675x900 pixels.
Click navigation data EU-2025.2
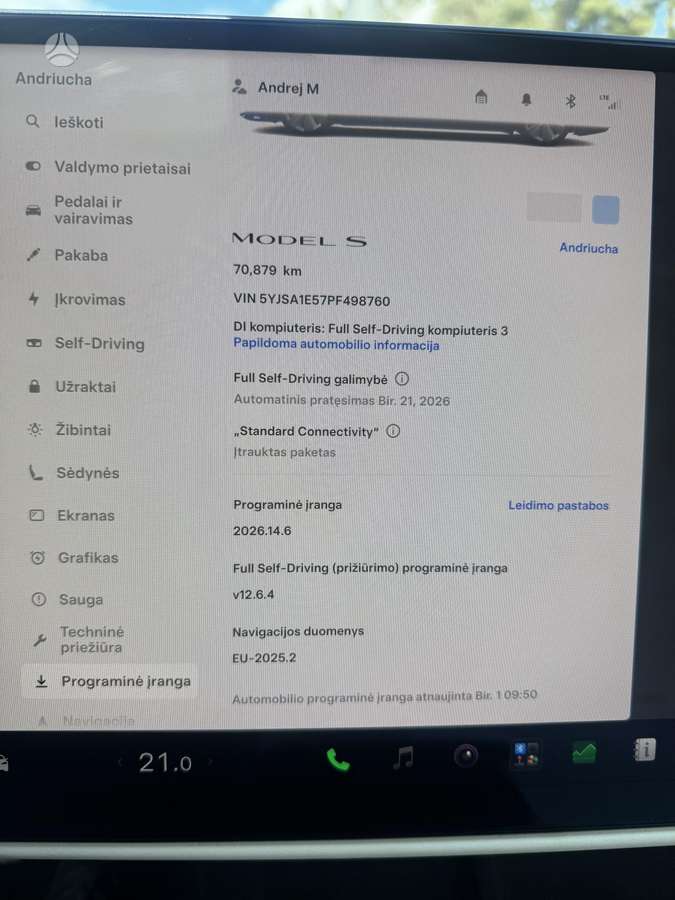pyautogui.click(x=264, y=658)
